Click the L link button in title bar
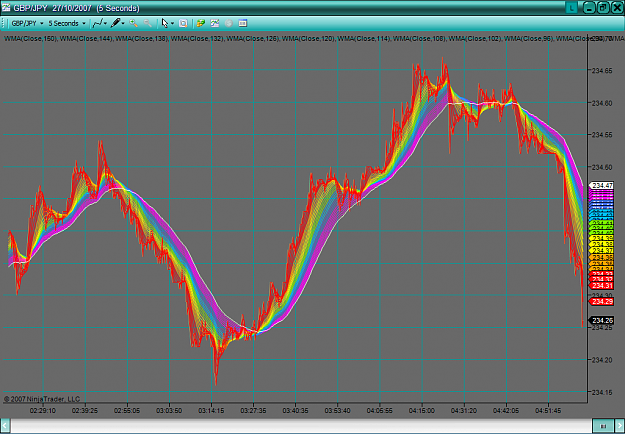This screenshot has height=435, width=625. [x=572, y=8]
